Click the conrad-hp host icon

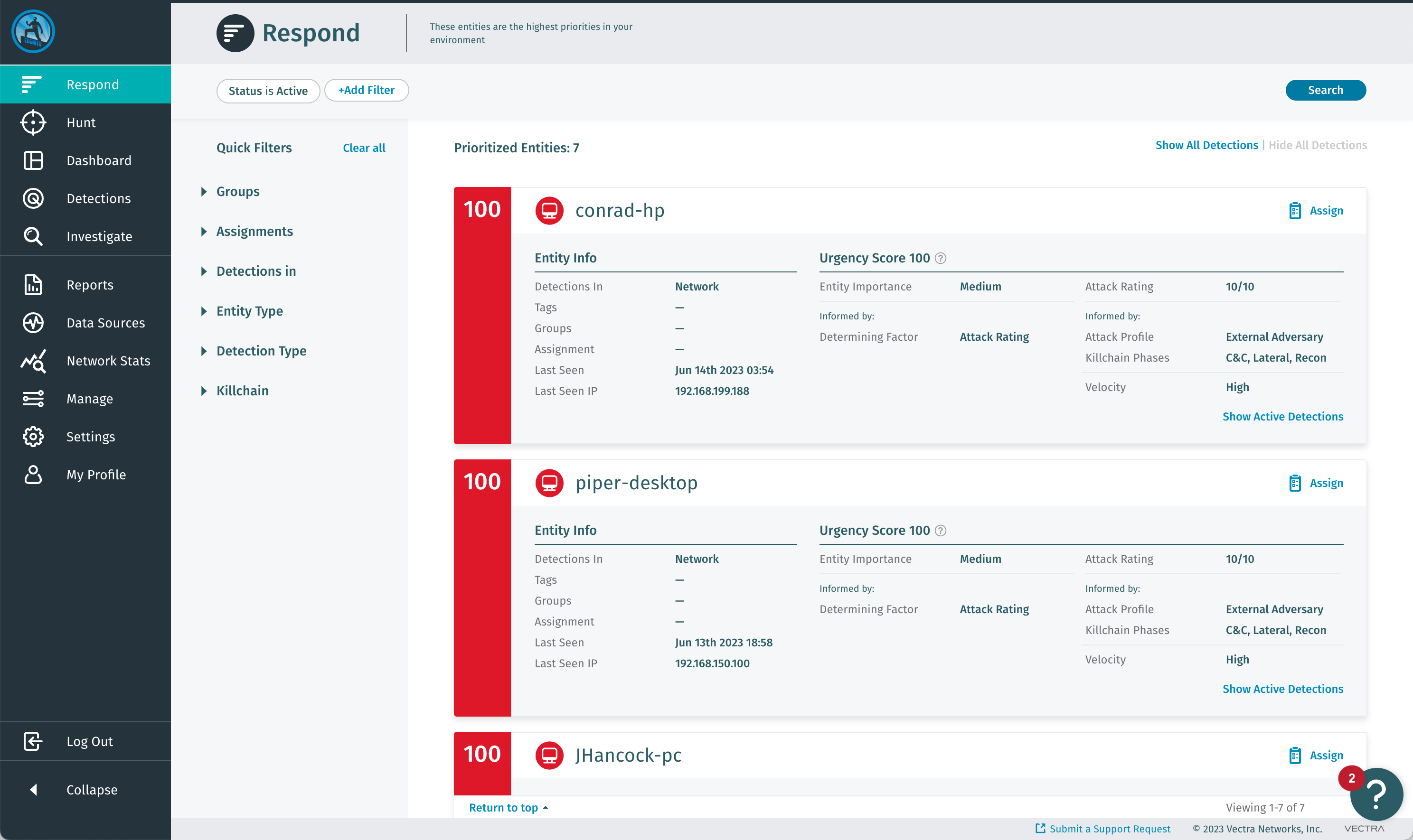tap(549, 211)
